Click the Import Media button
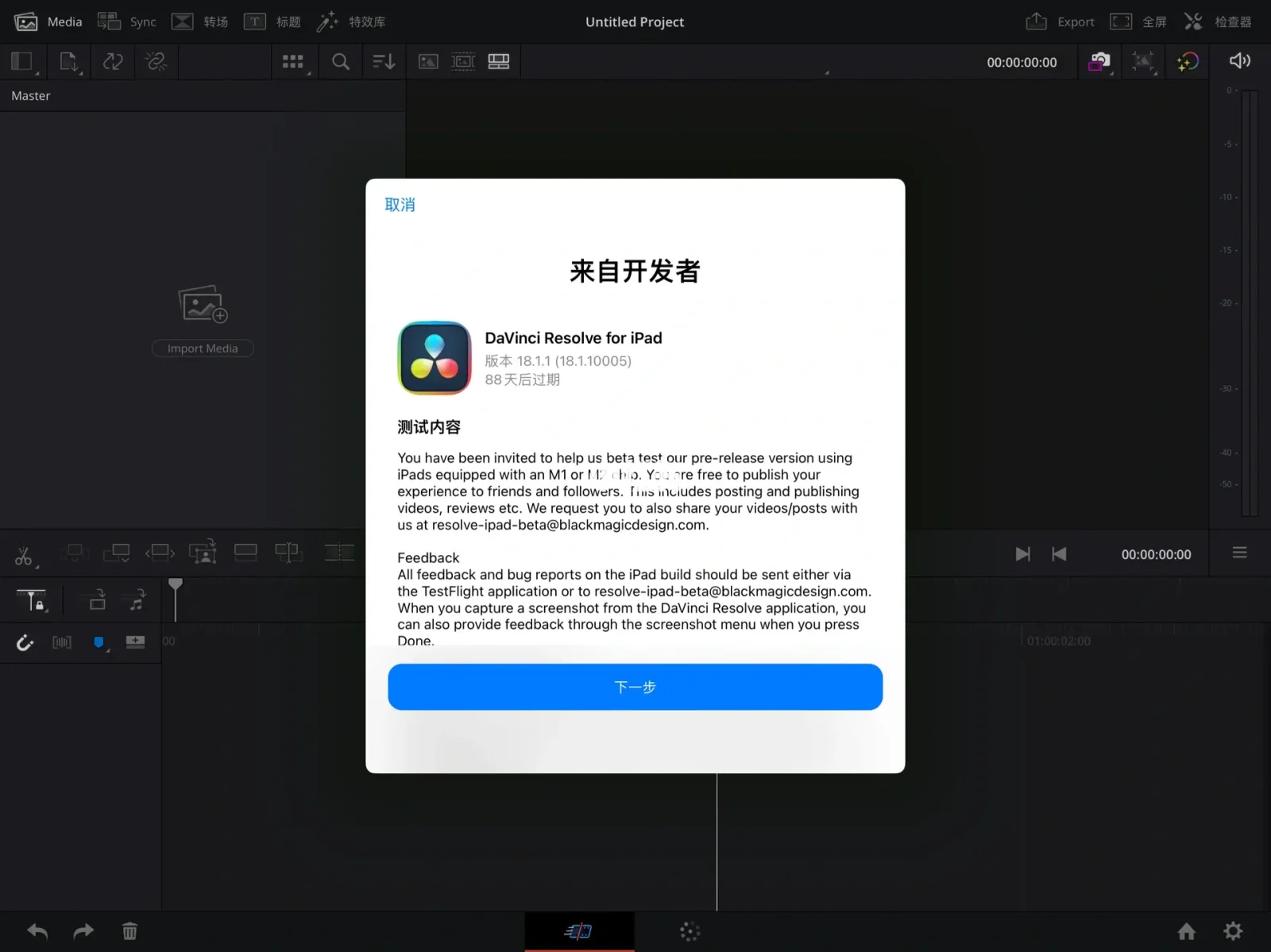The height and width of the screenshot is (952, 1271). click(x=203, y=349)
